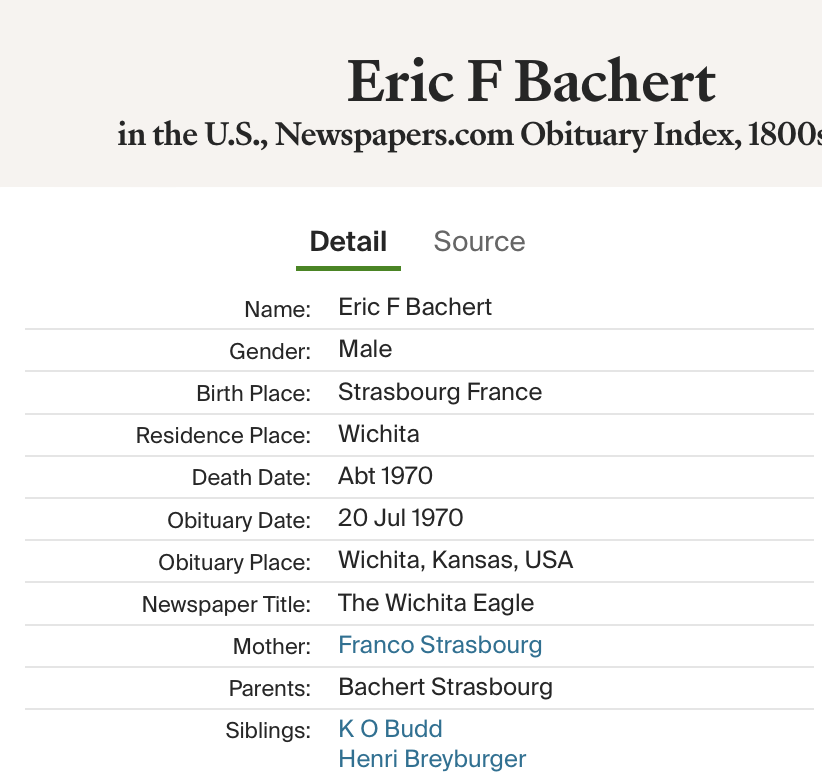Click The Wichita Eagle newspaper title
The width and height of the screenshot is (822, 780).
[x=436, y=603]
